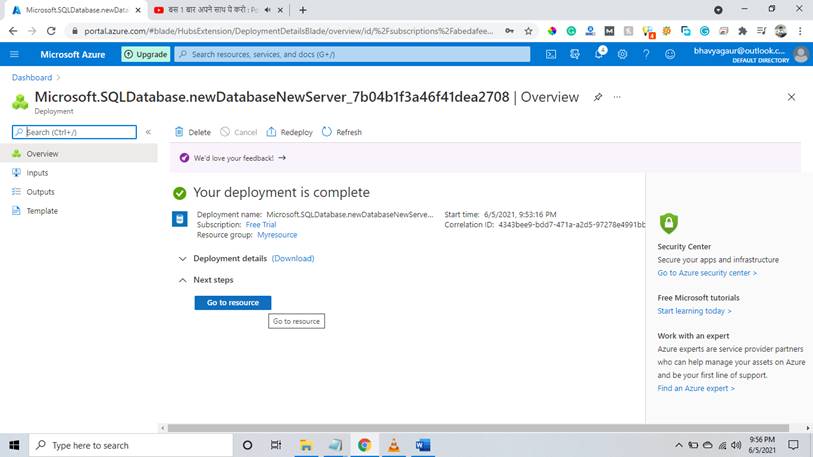The width and height of the screenshot is (813, 457).
Task: Click the Upgrade button
Action: pyautogui.click(x=146, y=54)
